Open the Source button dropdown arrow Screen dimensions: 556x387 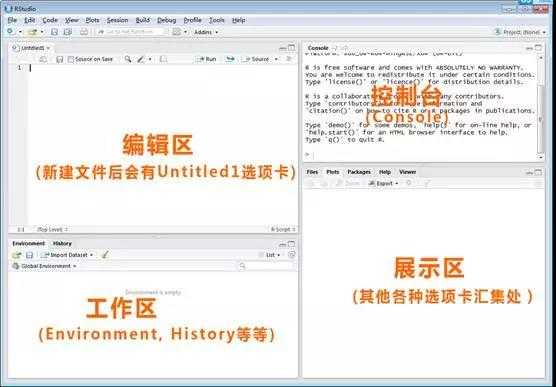276,59
